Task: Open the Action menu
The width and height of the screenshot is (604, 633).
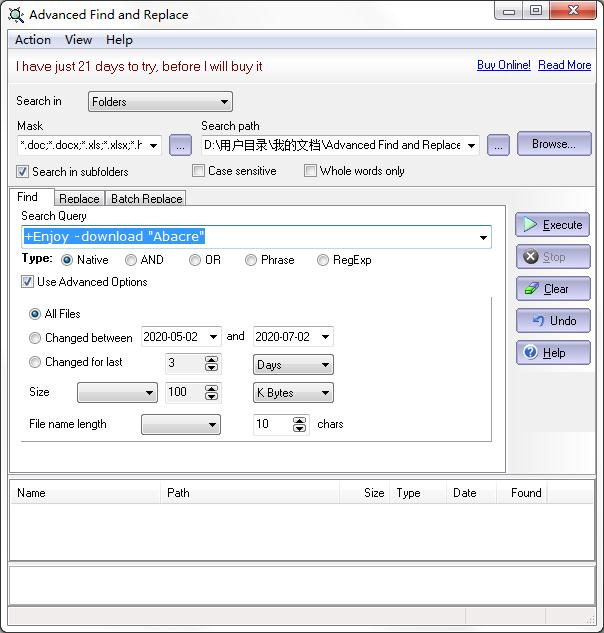Action: [x=33, y=40]
